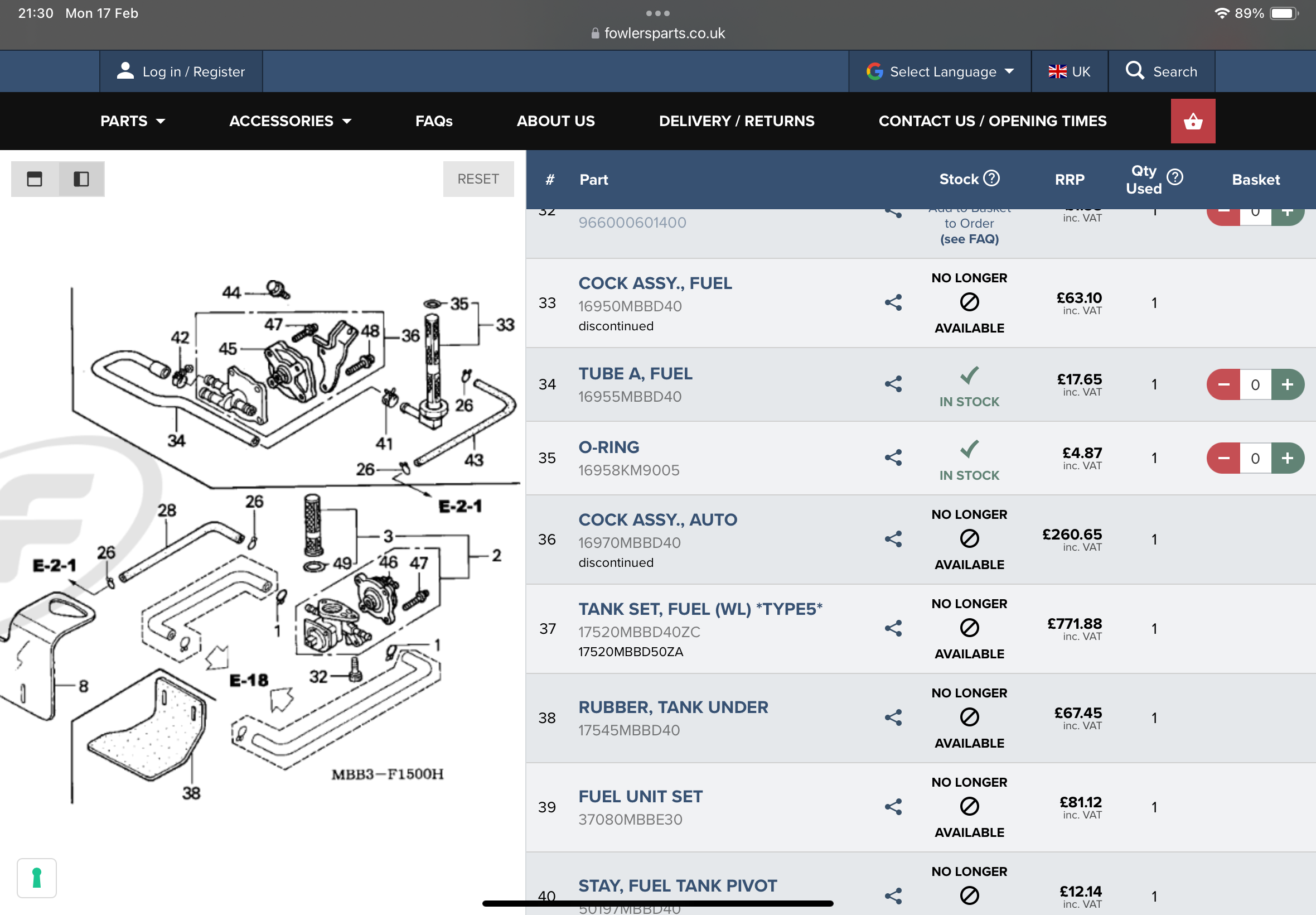Click the share icon for TUBE A, FUEL
The image size is (1316, 915).
(x=893, y=383)
